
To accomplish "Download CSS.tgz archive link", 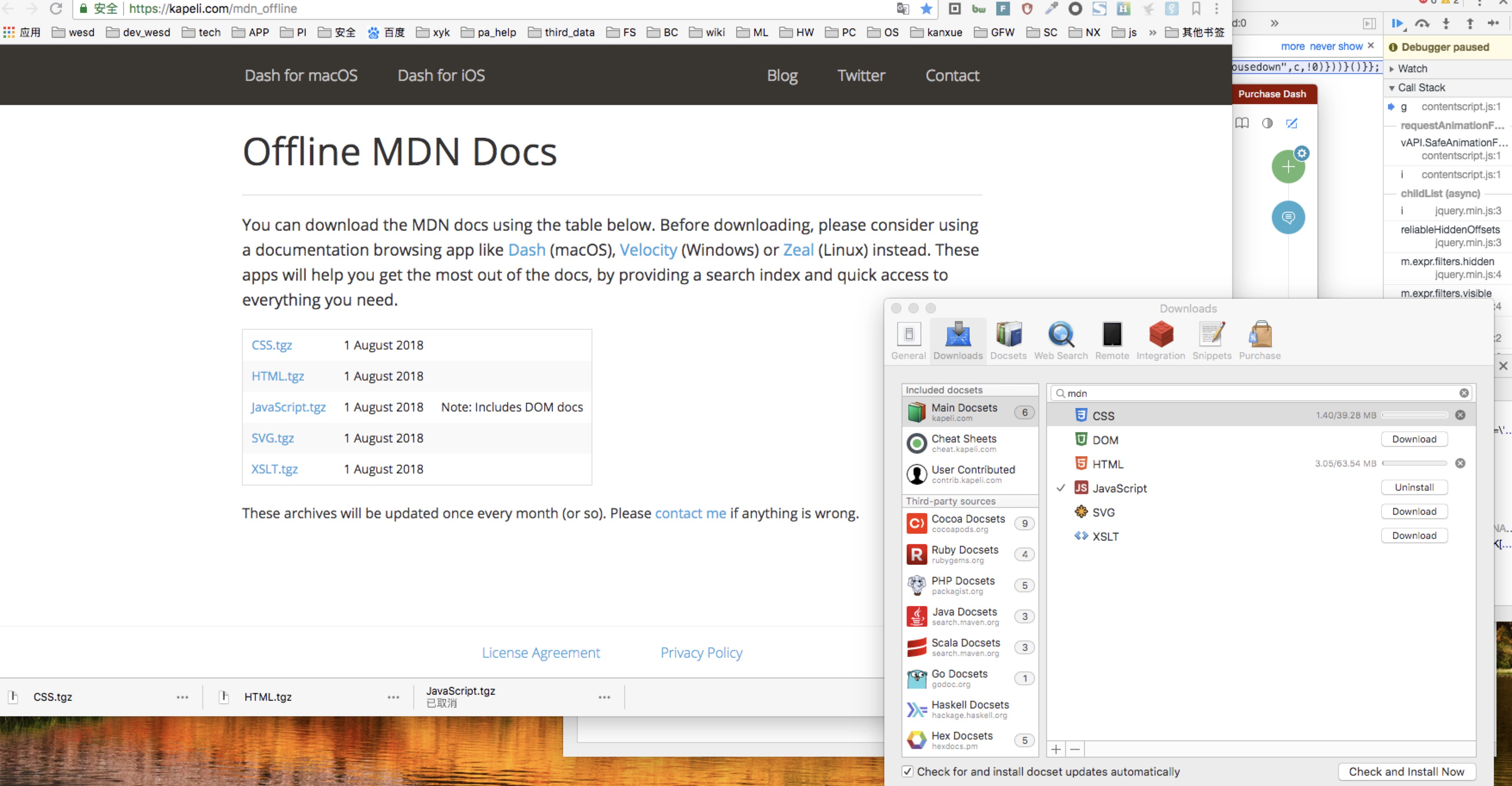I will point(272,345).
